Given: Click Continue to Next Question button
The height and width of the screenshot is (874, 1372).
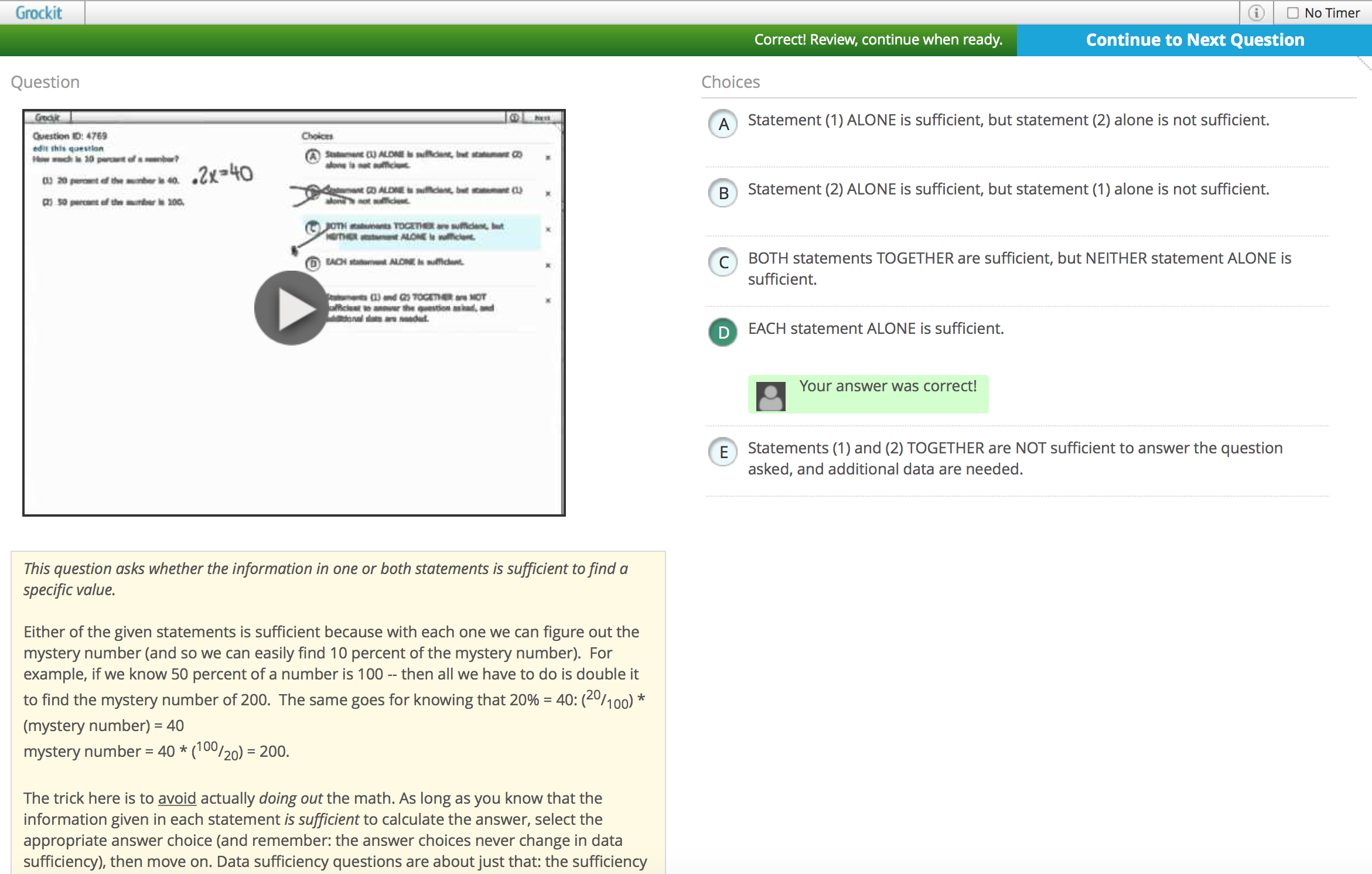Looking at the screenshot, I should pyautogui.click(x=1194, y=40).
